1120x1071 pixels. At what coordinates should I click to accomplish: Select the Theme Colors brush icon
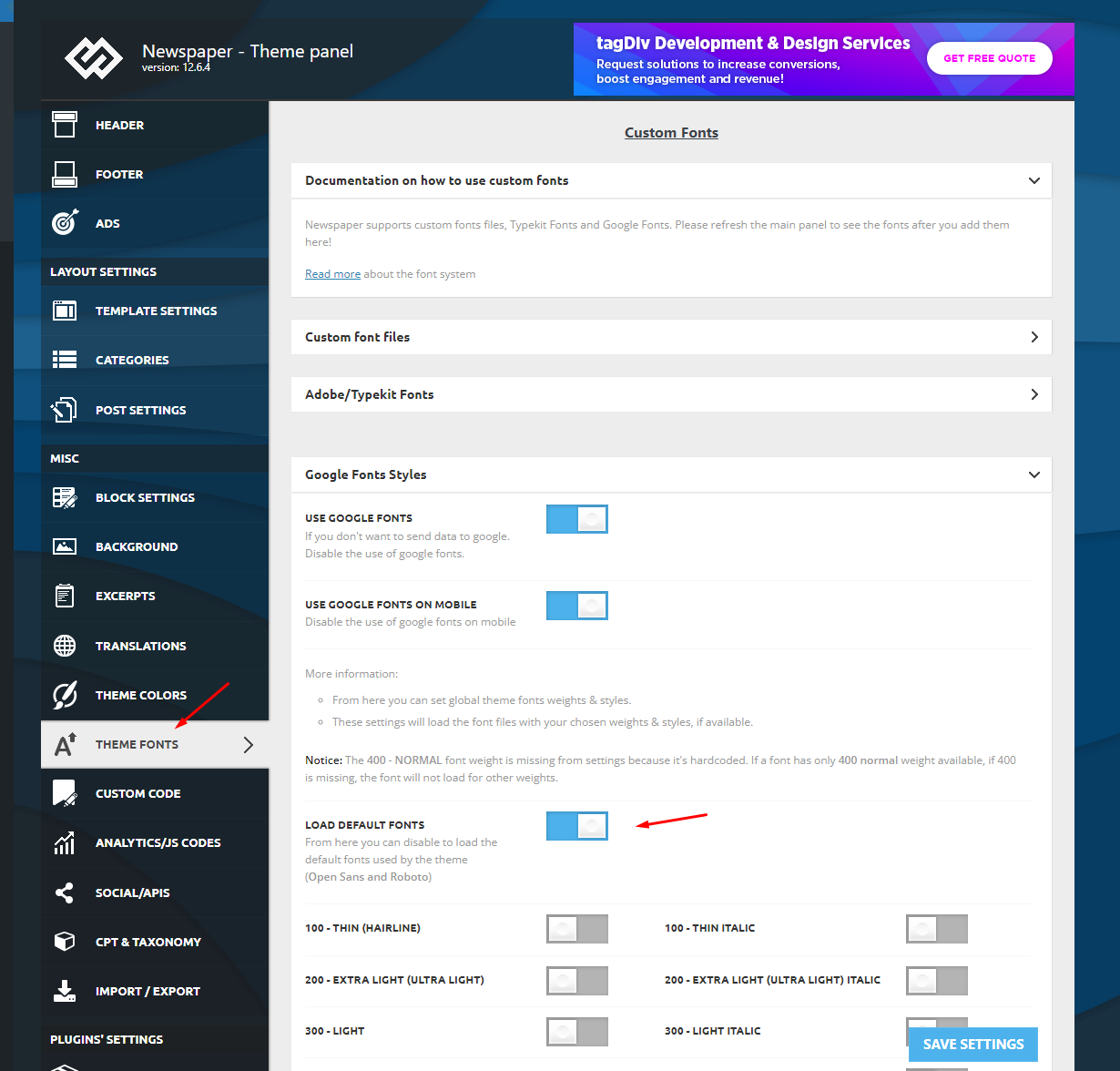65,695
